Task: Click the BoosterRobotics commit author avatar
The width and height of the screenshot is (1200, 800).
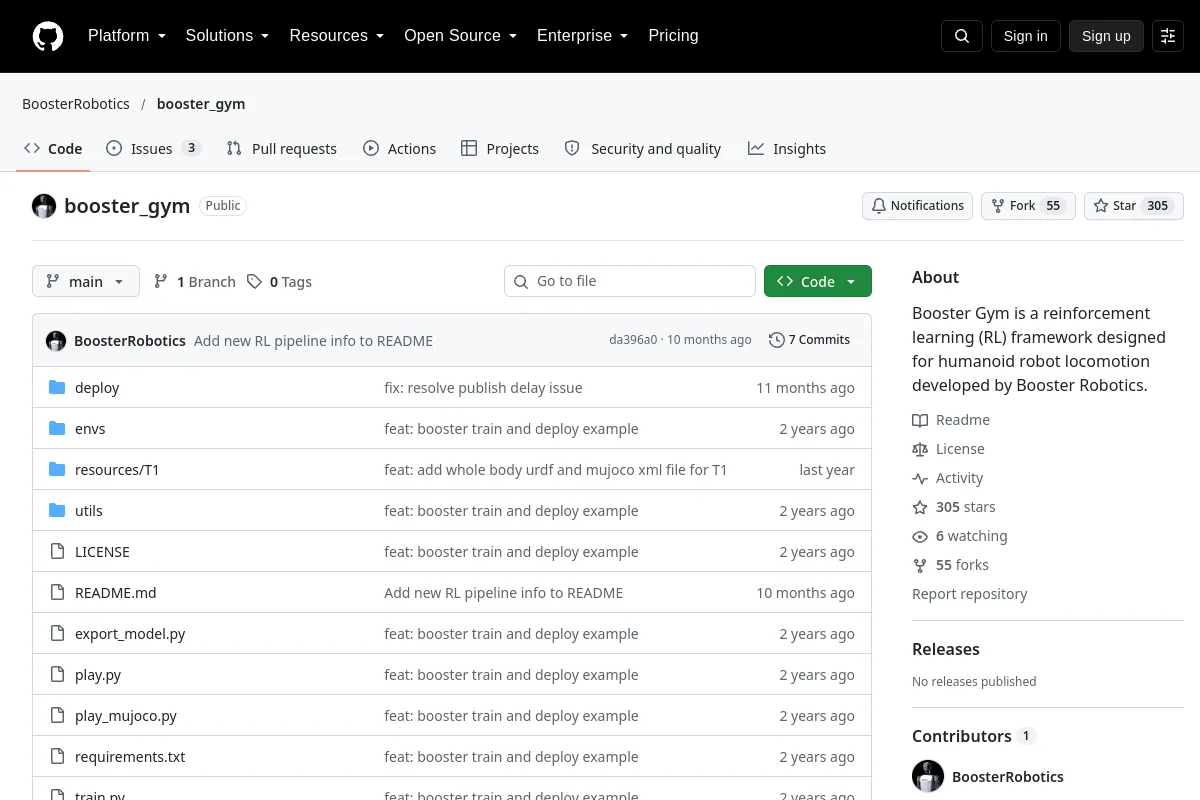Action: pos(56,341)
